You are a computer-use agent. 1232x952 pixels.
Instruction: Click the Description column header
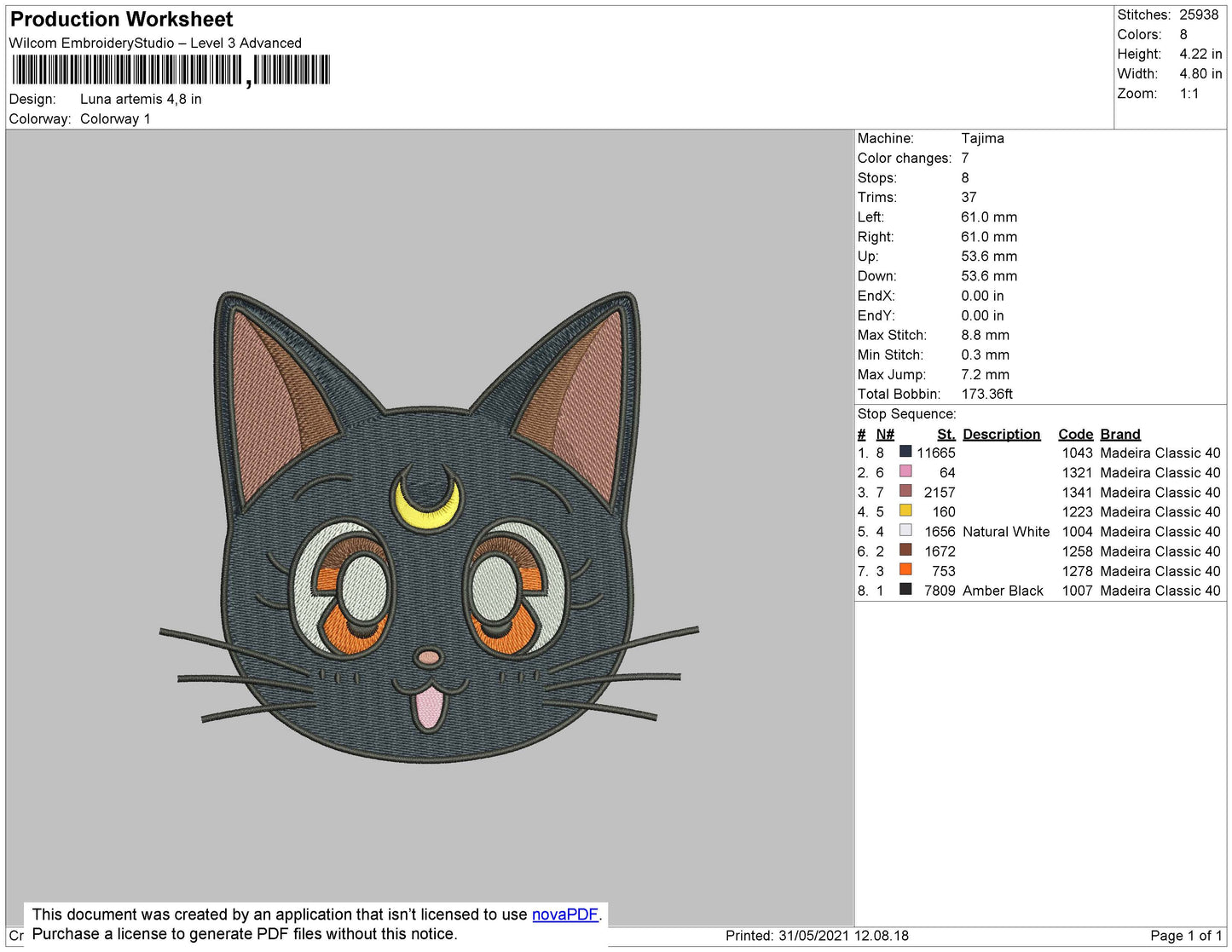1001,434
